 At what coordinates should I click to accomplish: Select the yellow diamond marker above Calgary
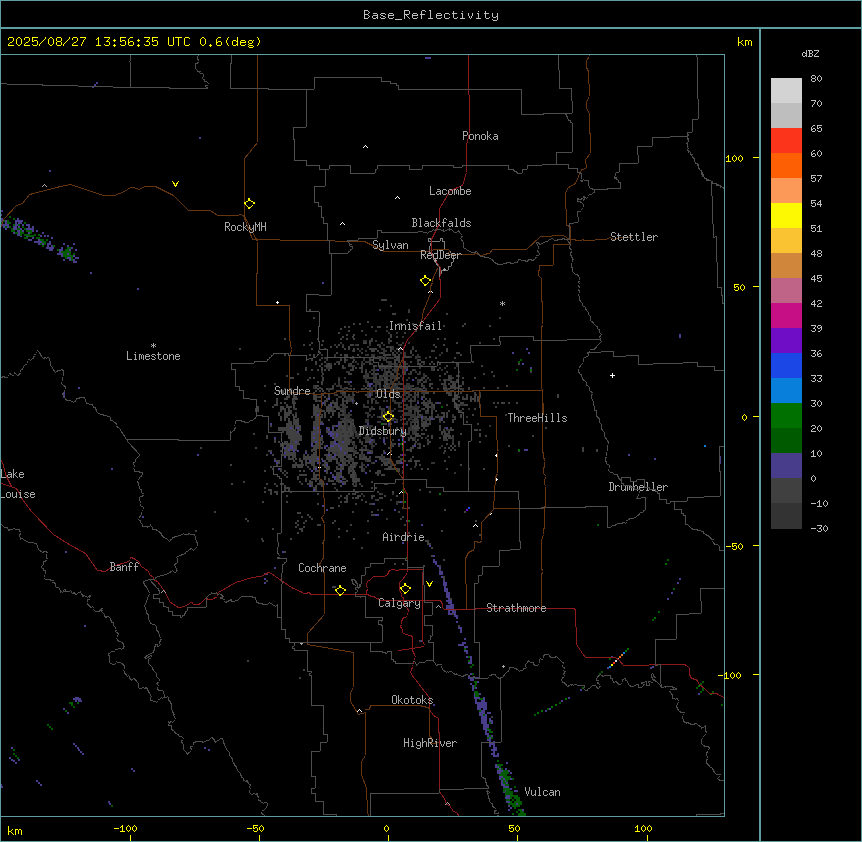click(x=405, y=589)
